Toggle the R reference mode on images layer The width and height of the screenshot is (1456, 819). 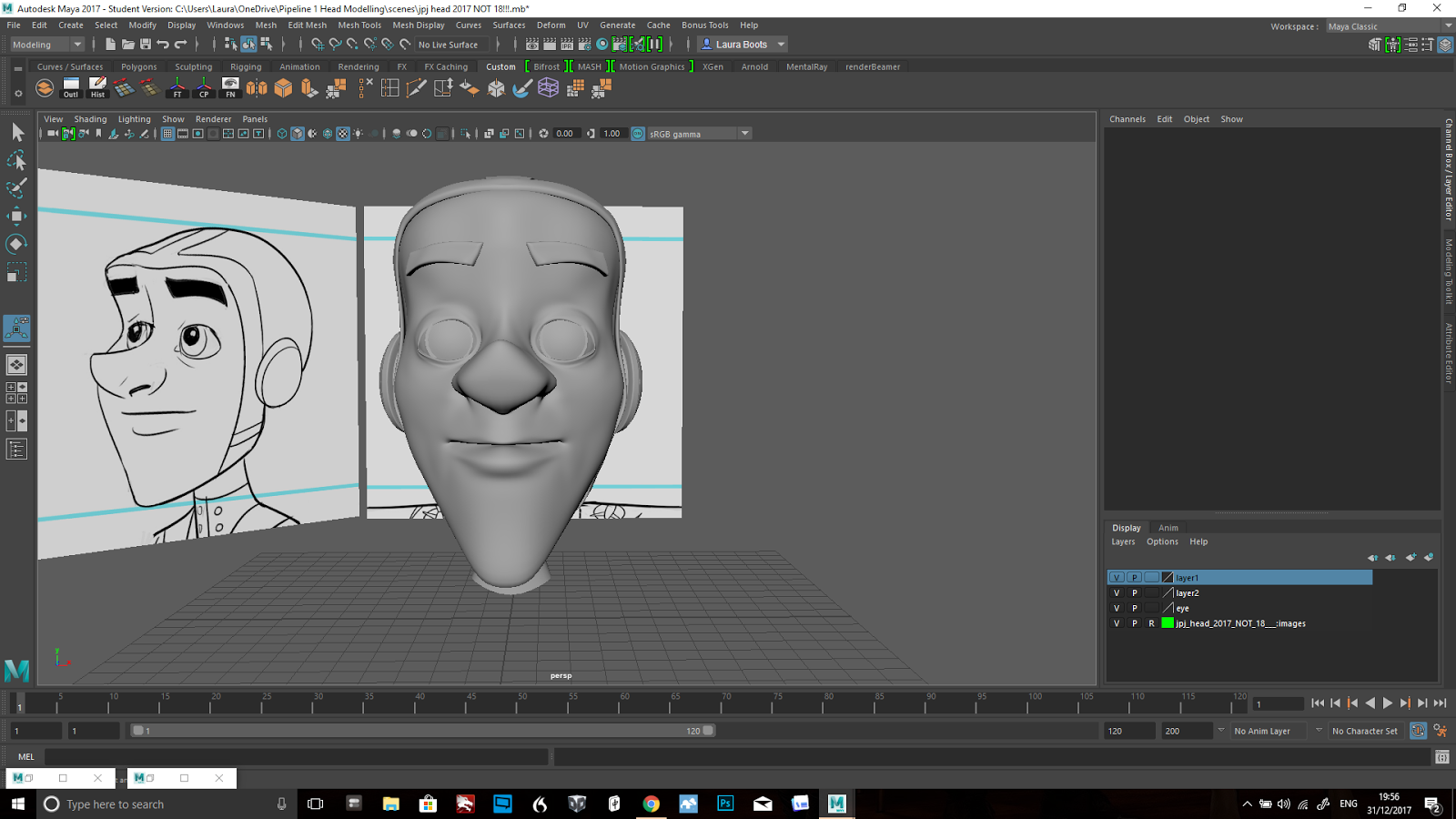1151,623
